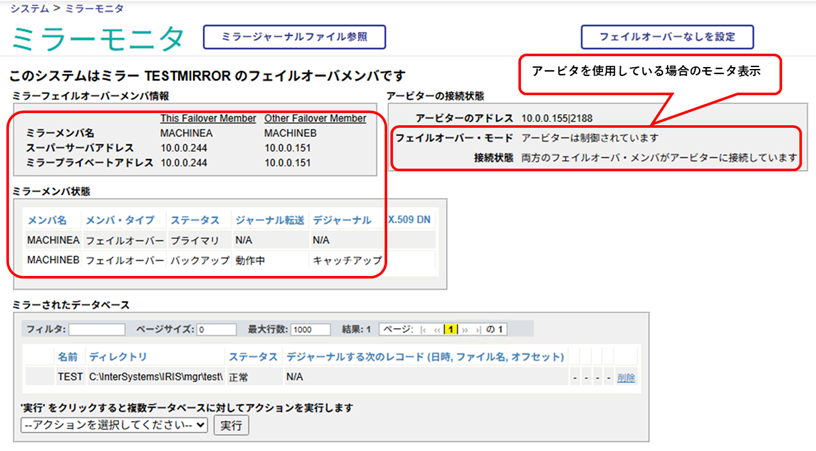Select current page number 1 in pager
816x451 pixels.
click(x=451, y=329)
